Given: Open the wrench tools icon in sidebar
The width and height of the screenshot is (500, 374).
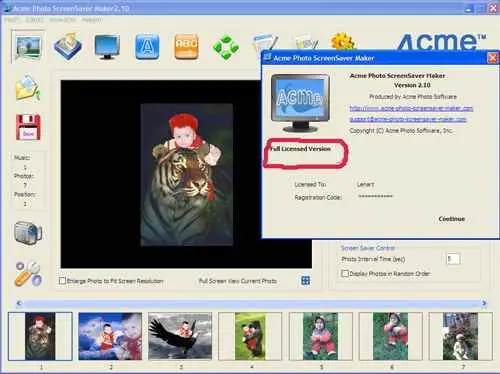Looking at the screenshot, I should (28, 273).
